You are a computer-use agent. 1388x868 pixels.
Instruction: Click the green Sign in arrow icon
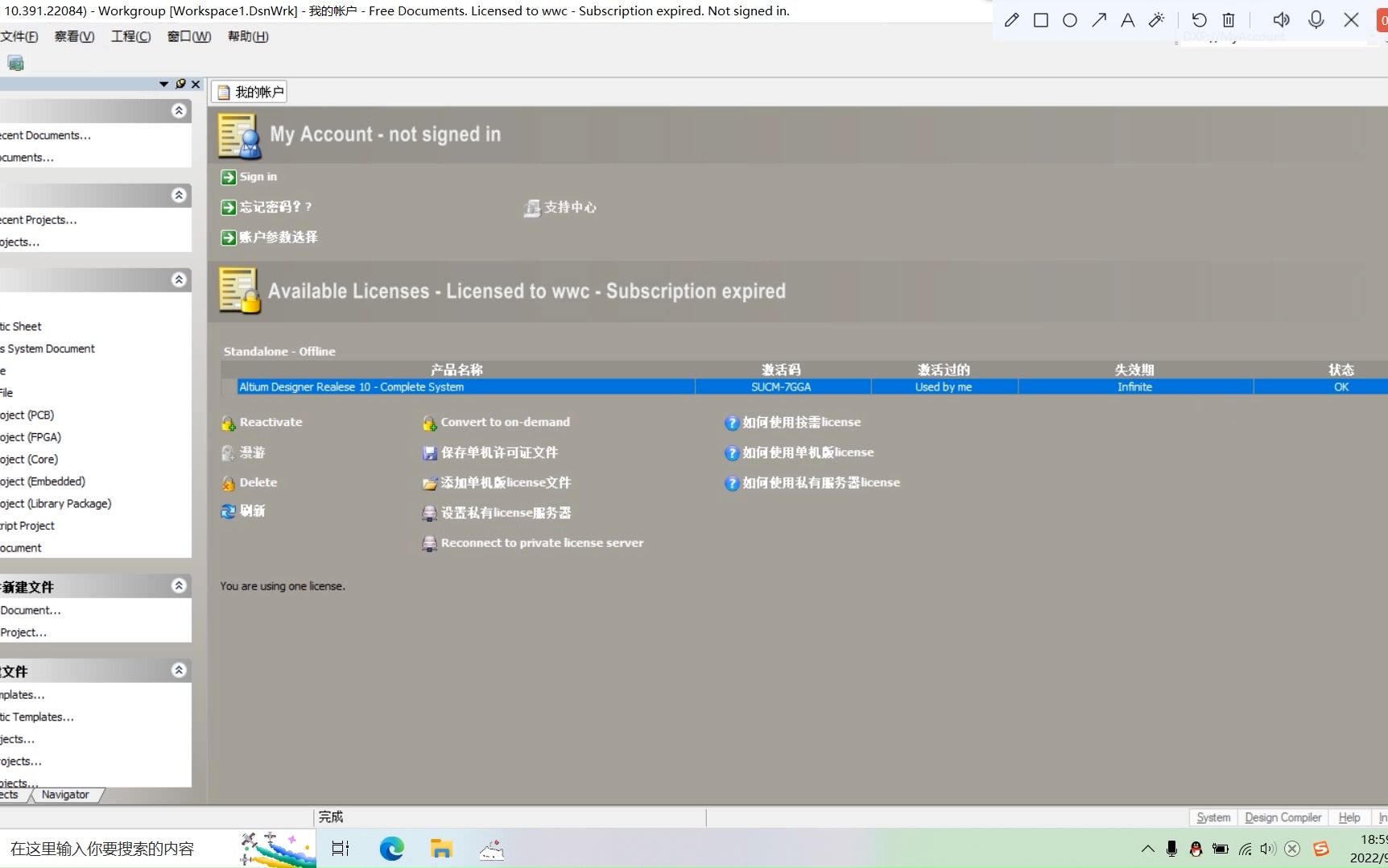tap(229, 177)
